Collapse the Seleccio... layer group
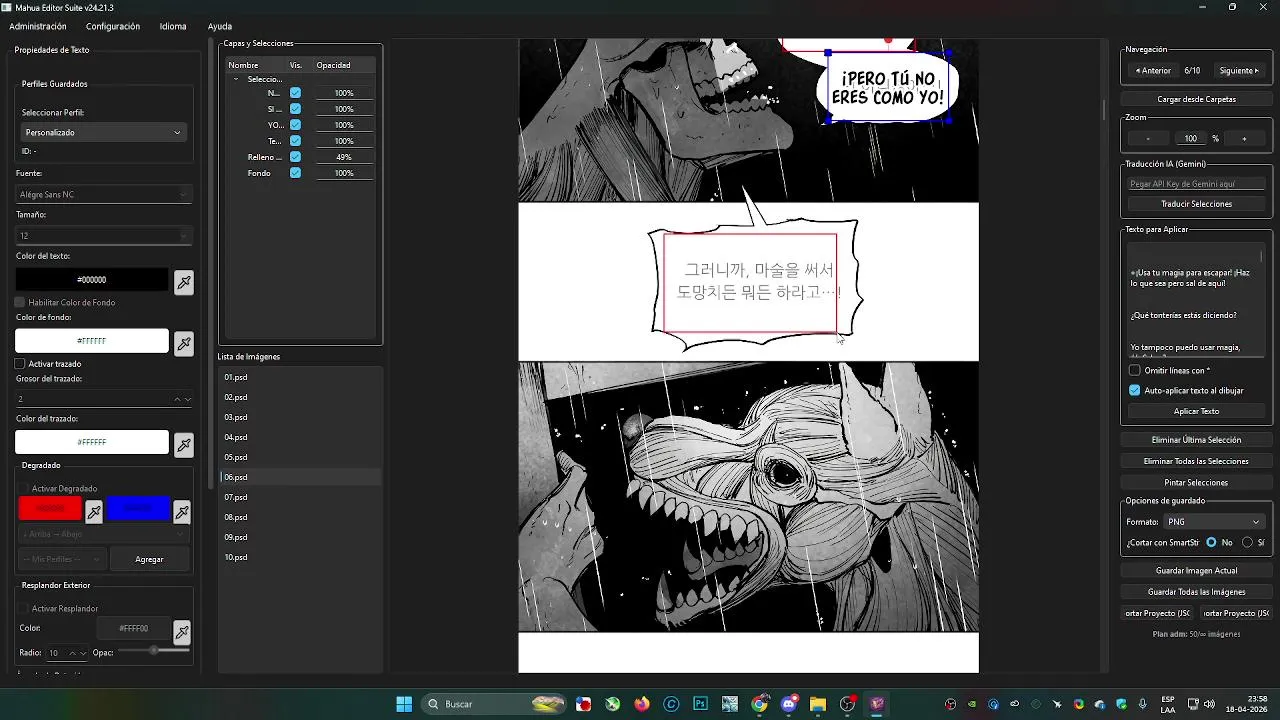 click(236, 79)
